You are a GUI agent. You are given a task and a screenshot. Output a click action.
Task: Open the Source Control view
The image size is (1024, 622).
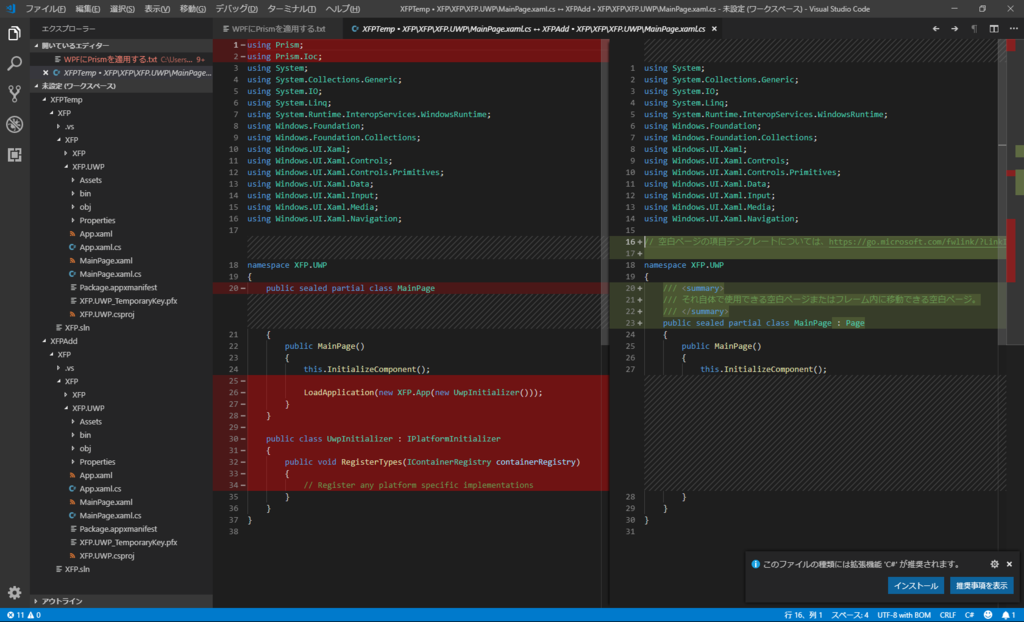point(14,94)
